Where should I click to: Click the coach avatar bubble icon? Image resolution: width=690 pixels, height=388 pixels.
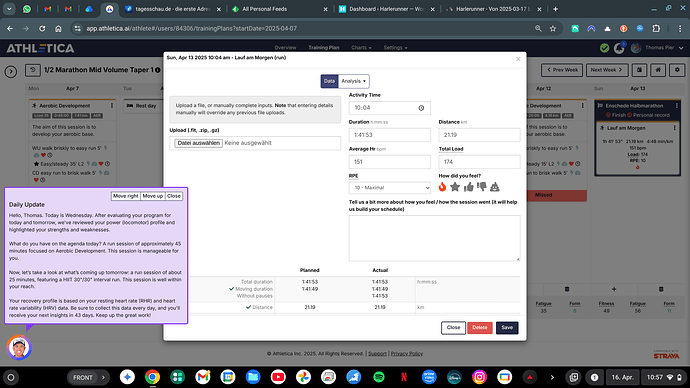click(x=18, y=348)
